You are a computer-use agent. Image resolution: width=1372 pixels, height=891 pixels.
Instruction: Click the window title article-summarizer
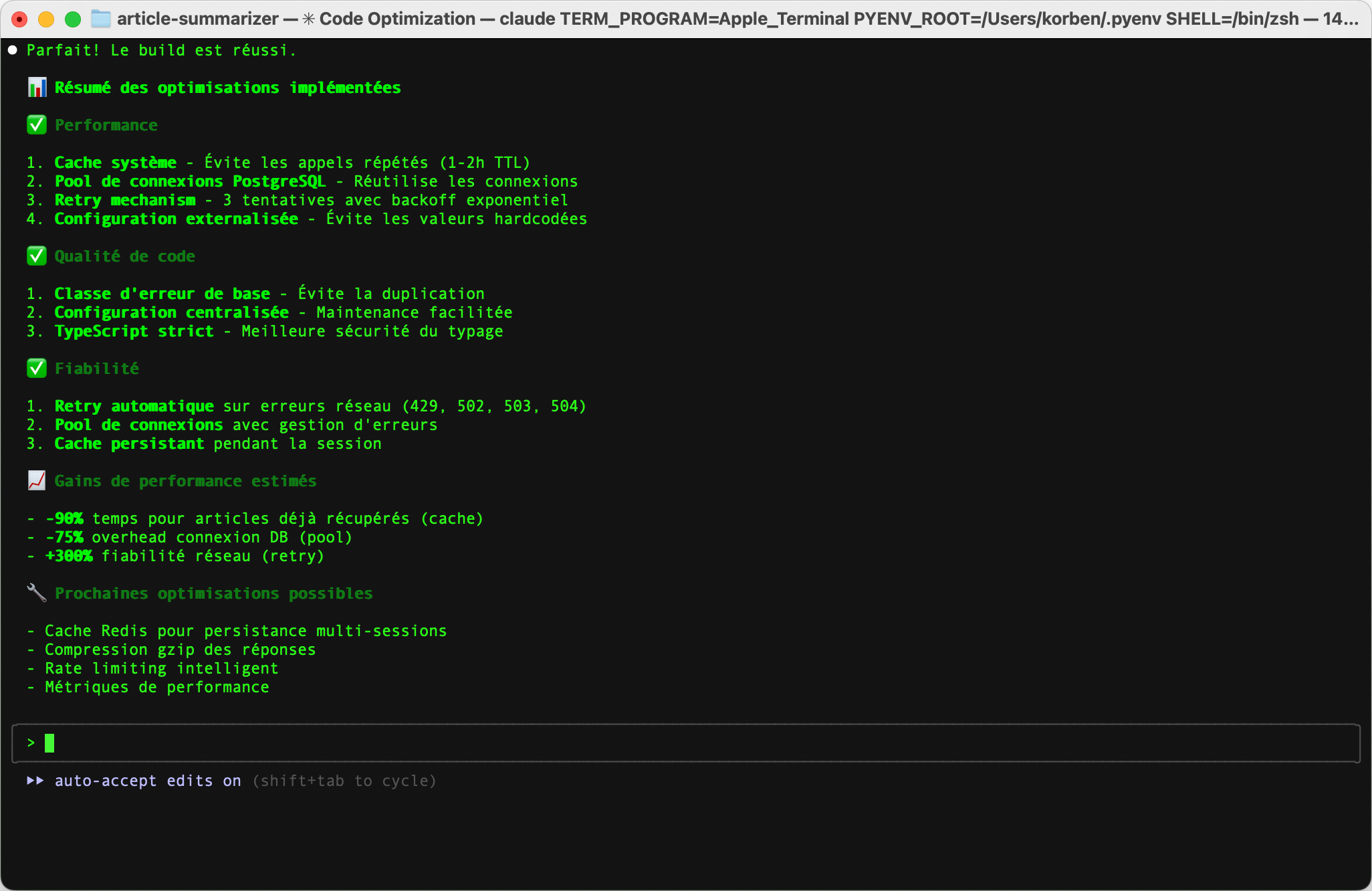(x=198, y=19)
